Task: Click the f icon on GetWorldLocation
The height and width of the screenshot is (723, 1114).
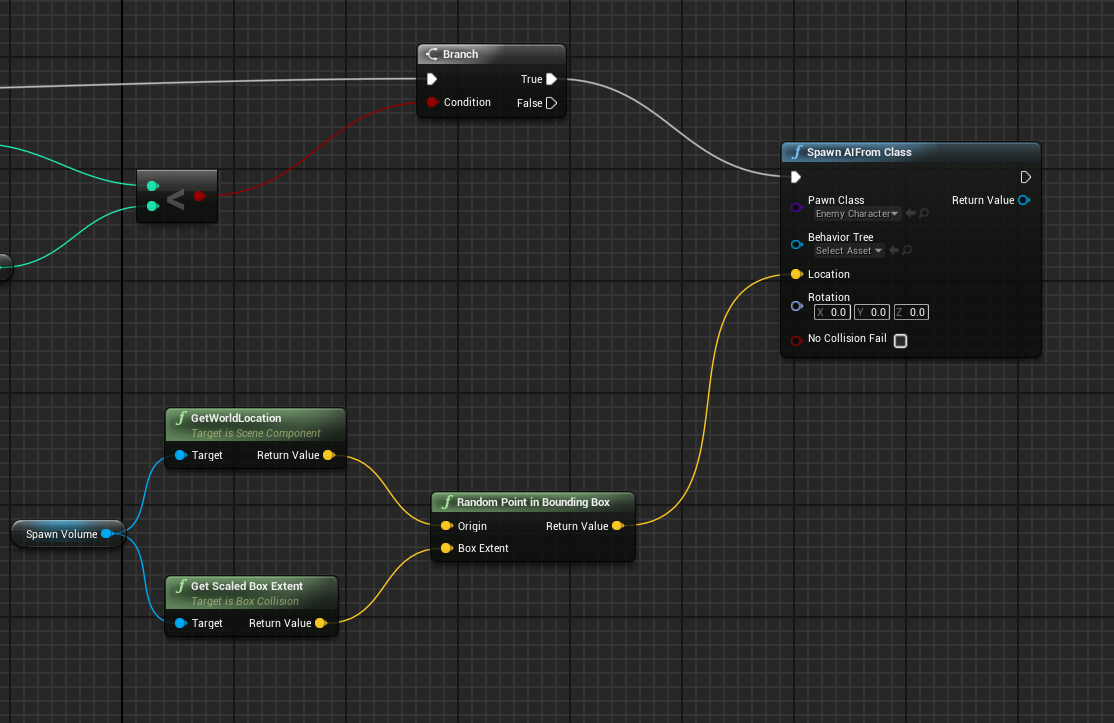Action: pyautogui.click(x=180, y=418)
